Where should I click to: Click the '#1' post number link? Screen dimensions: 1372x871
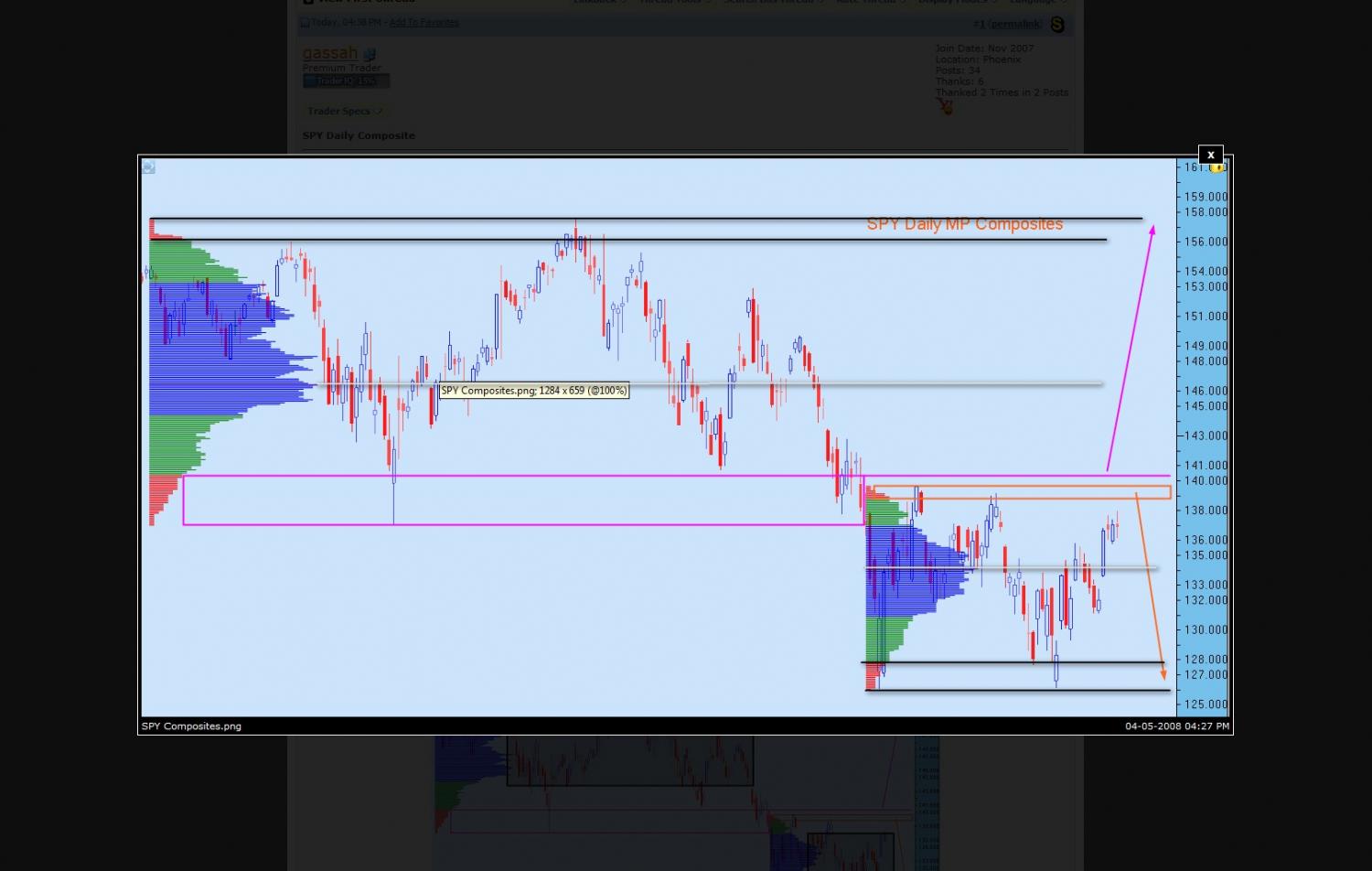click(x=979, y=24)
